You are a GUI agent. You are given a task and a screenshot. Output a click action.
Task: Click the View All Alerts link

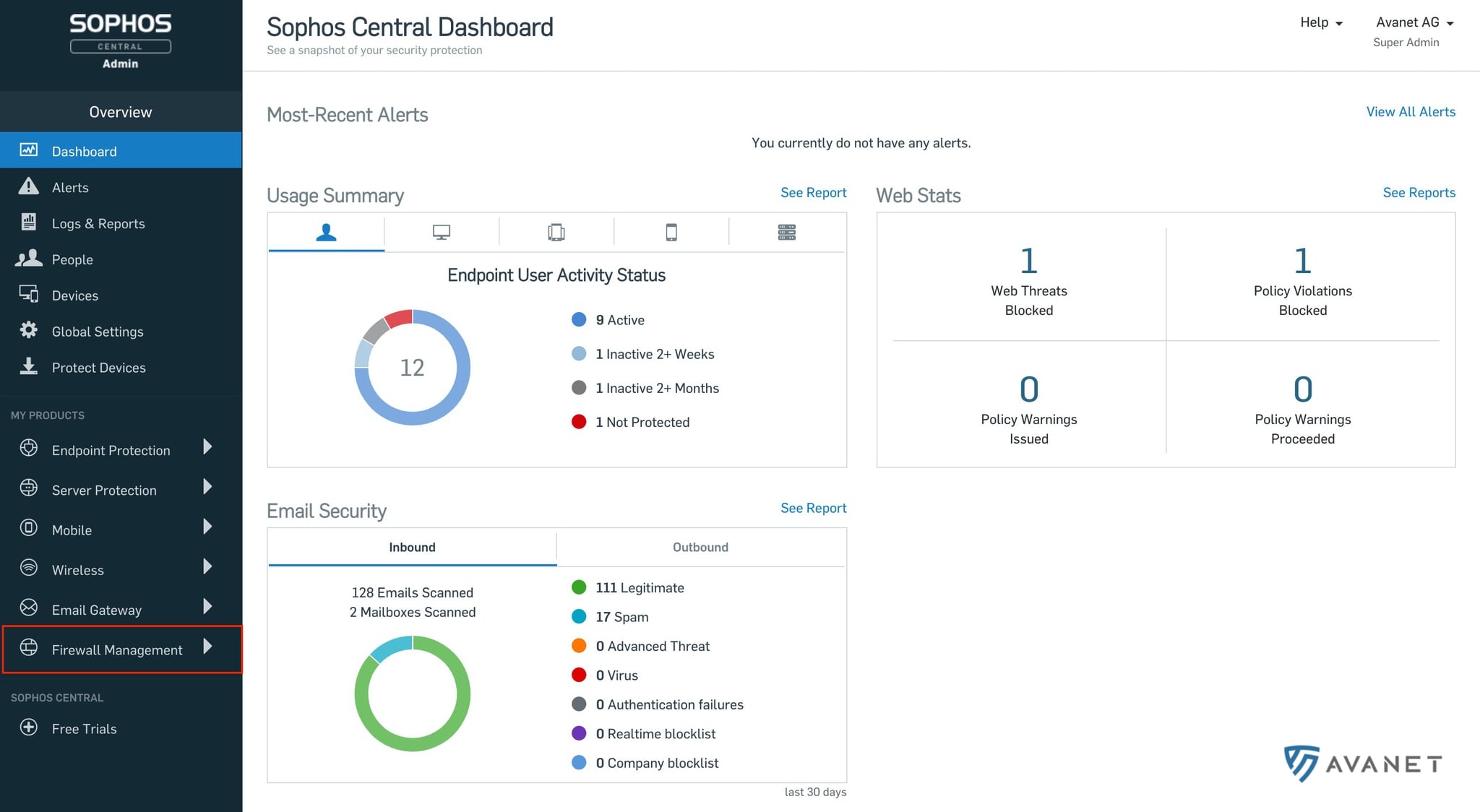coord(1411,111)
